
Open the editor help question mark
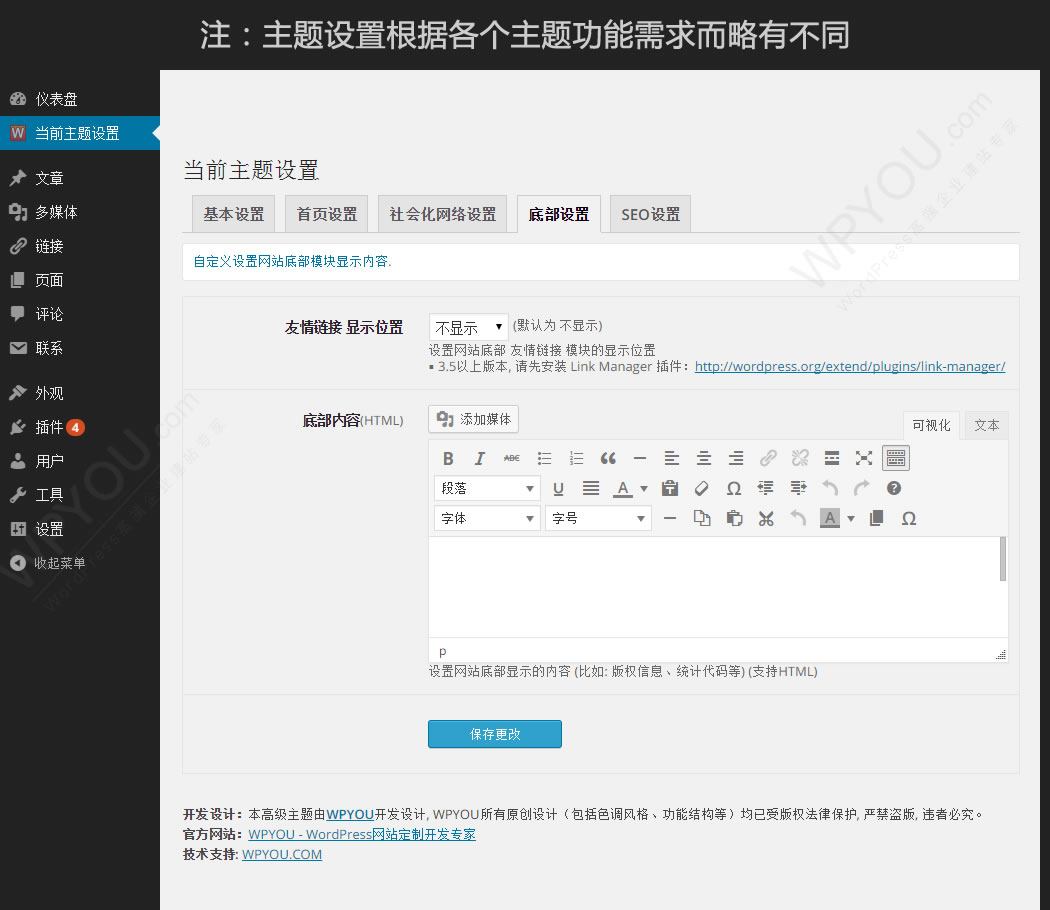click(x=894, y=488)
